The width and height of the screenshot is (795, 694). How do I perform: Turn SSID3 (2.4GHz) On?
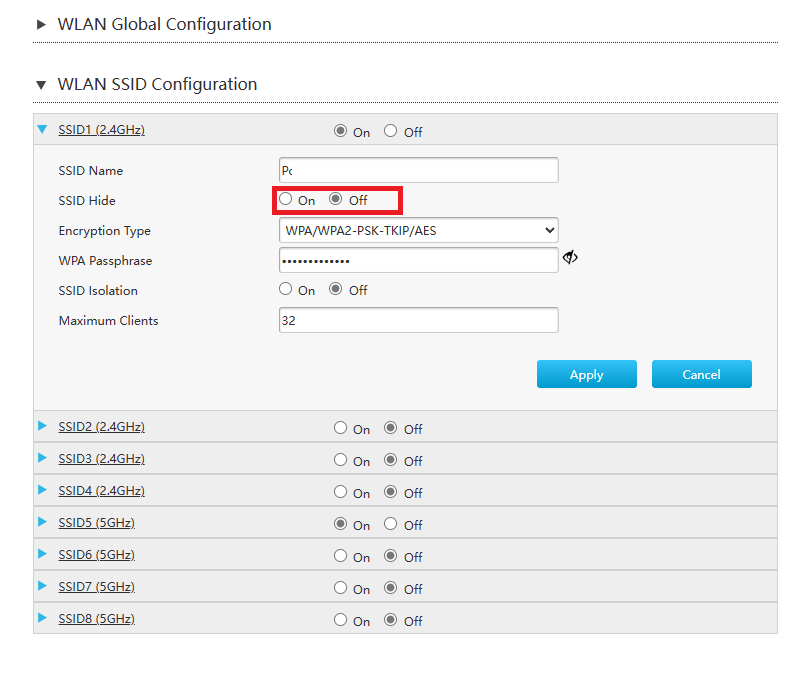click(340, 460)
